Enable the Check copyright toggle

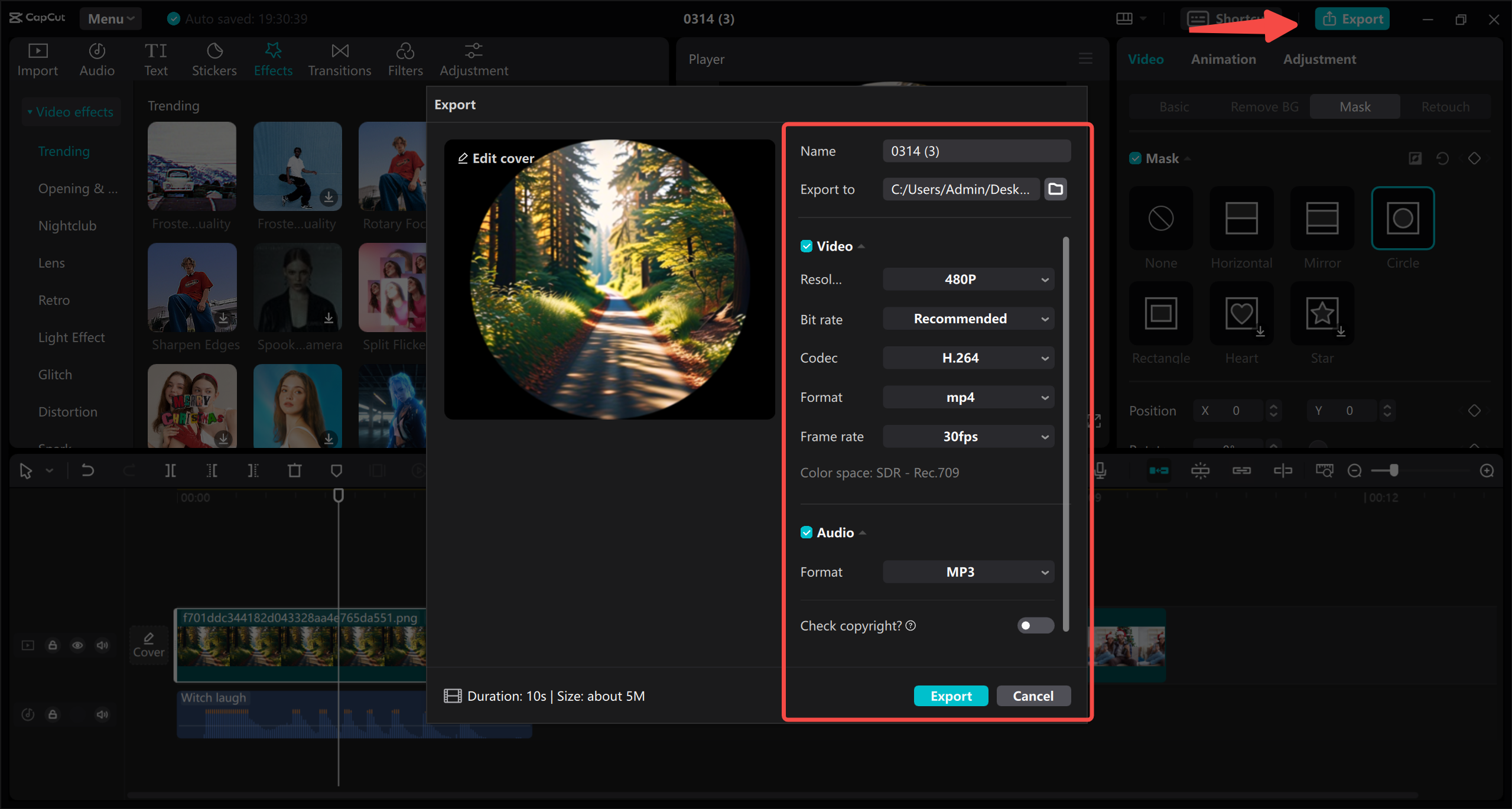pyautogui.click(x=1036, y=626)
